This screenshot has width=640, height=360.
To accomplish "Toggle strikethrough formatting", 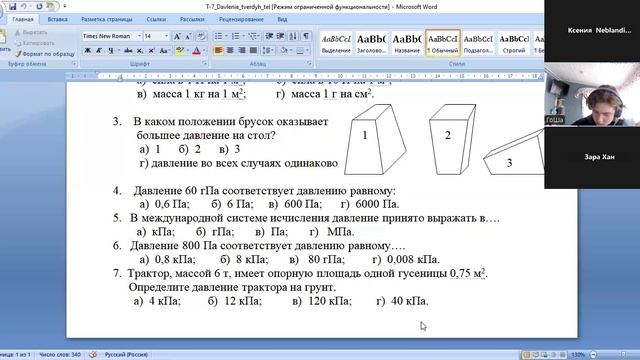I will point(128,51).
